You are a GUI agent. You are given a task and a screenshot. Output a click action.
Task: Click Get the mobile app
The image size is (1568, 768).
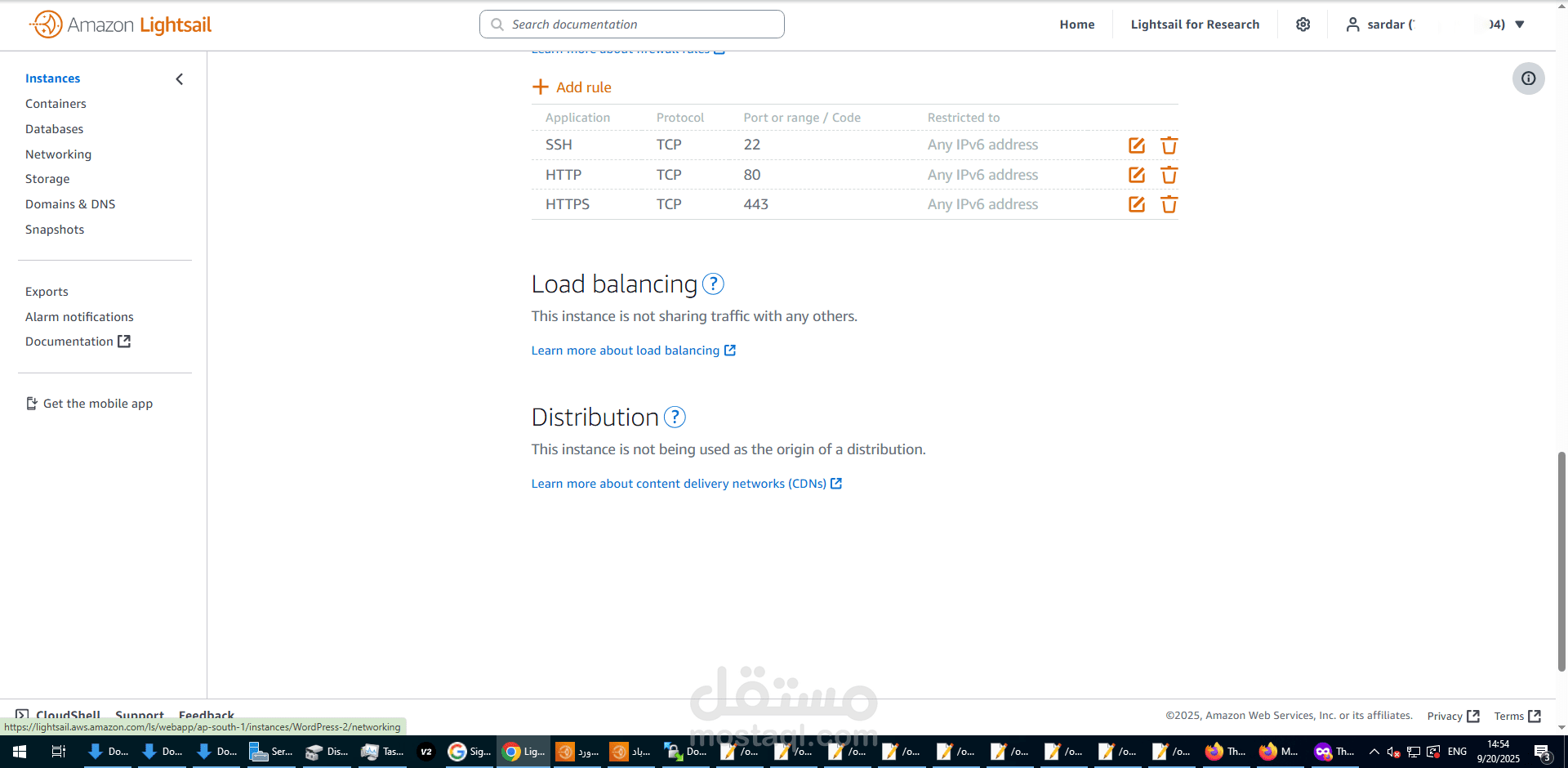89,404
